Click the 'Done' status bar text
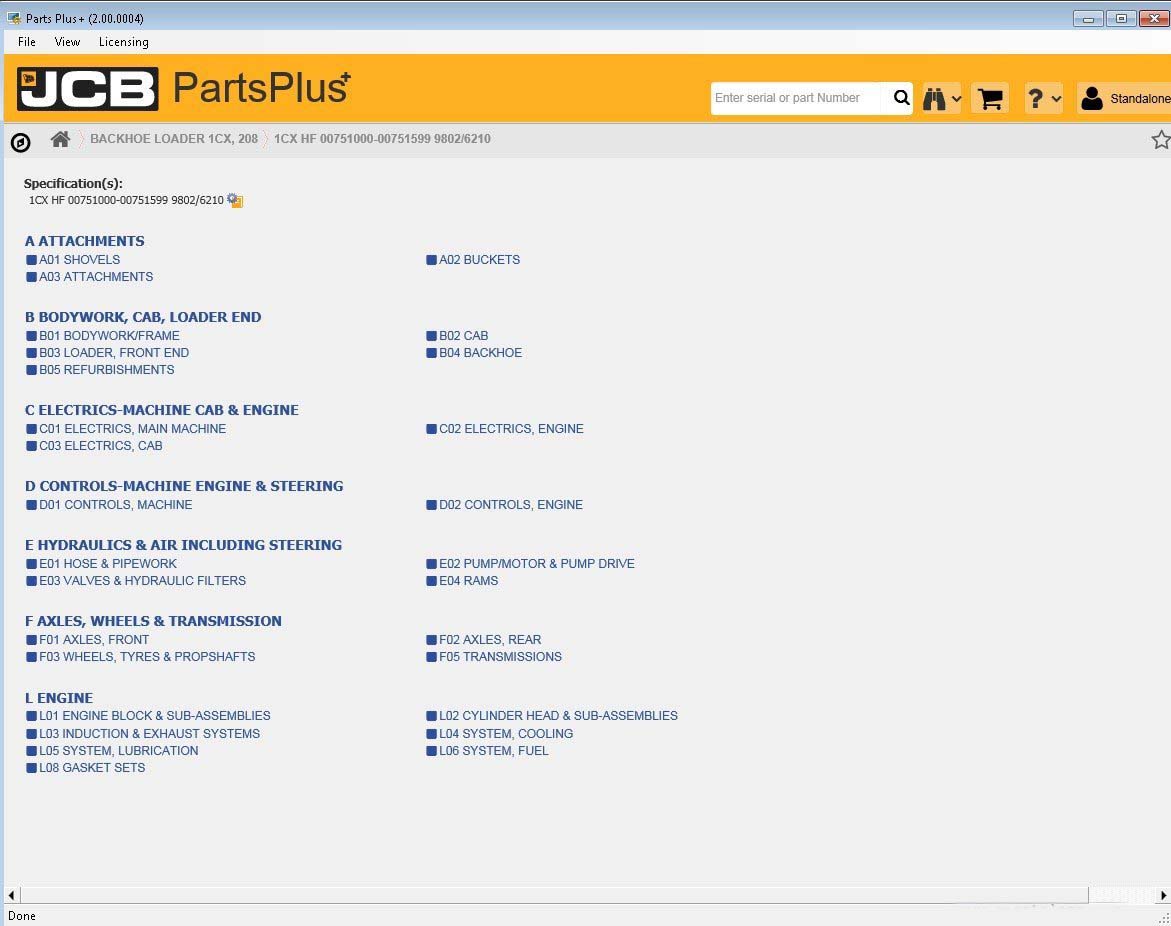This screenshot has width=1171, height=926. pos(22,916)
